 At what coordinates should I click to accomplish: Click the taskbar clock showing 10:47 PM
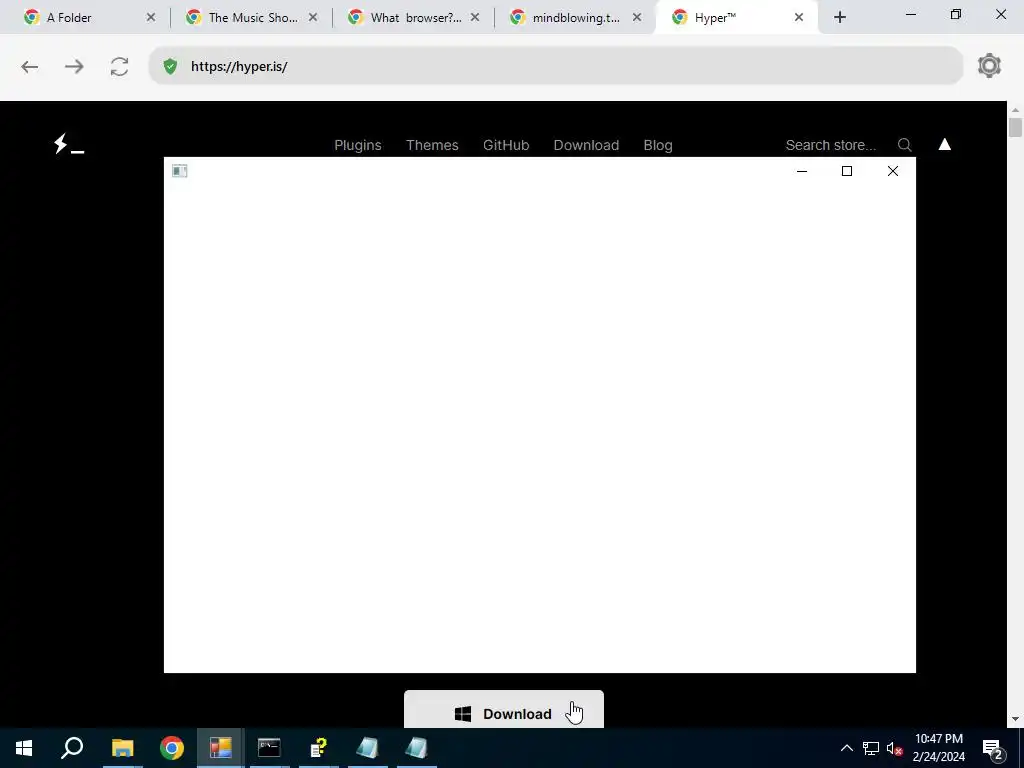938,748
